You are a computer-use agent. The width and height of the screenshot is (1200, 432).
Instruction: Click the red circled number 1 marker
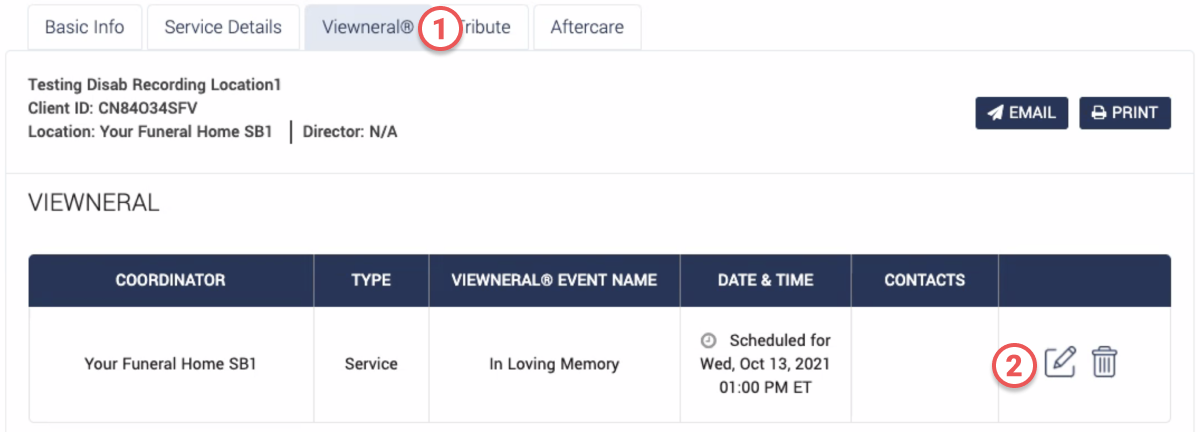point(439,28)
